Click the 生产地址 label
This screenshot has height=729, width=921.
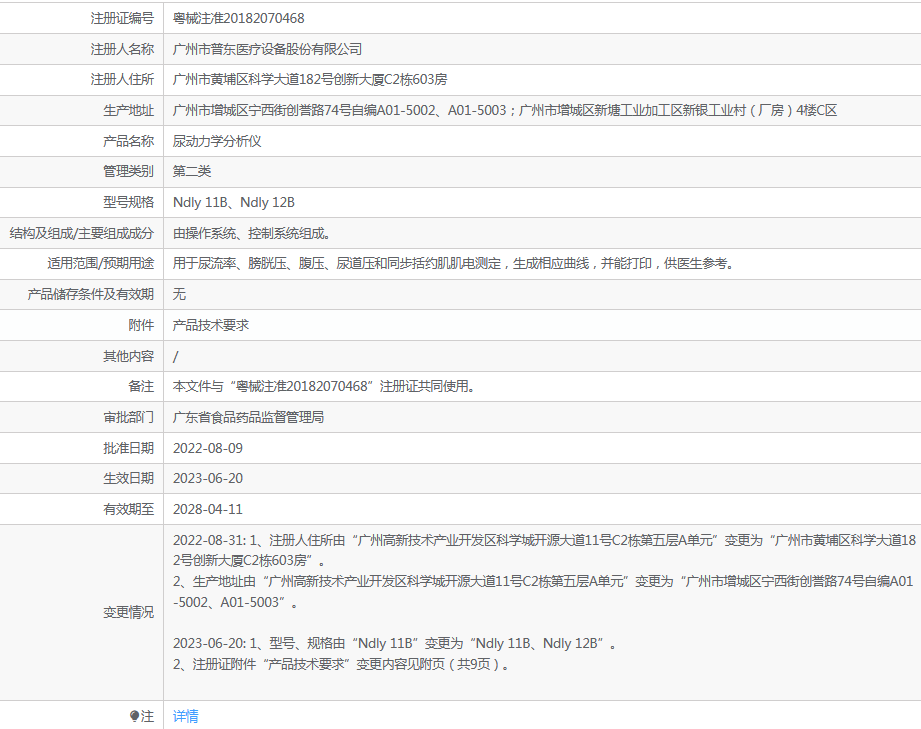[x=129, y=110]
